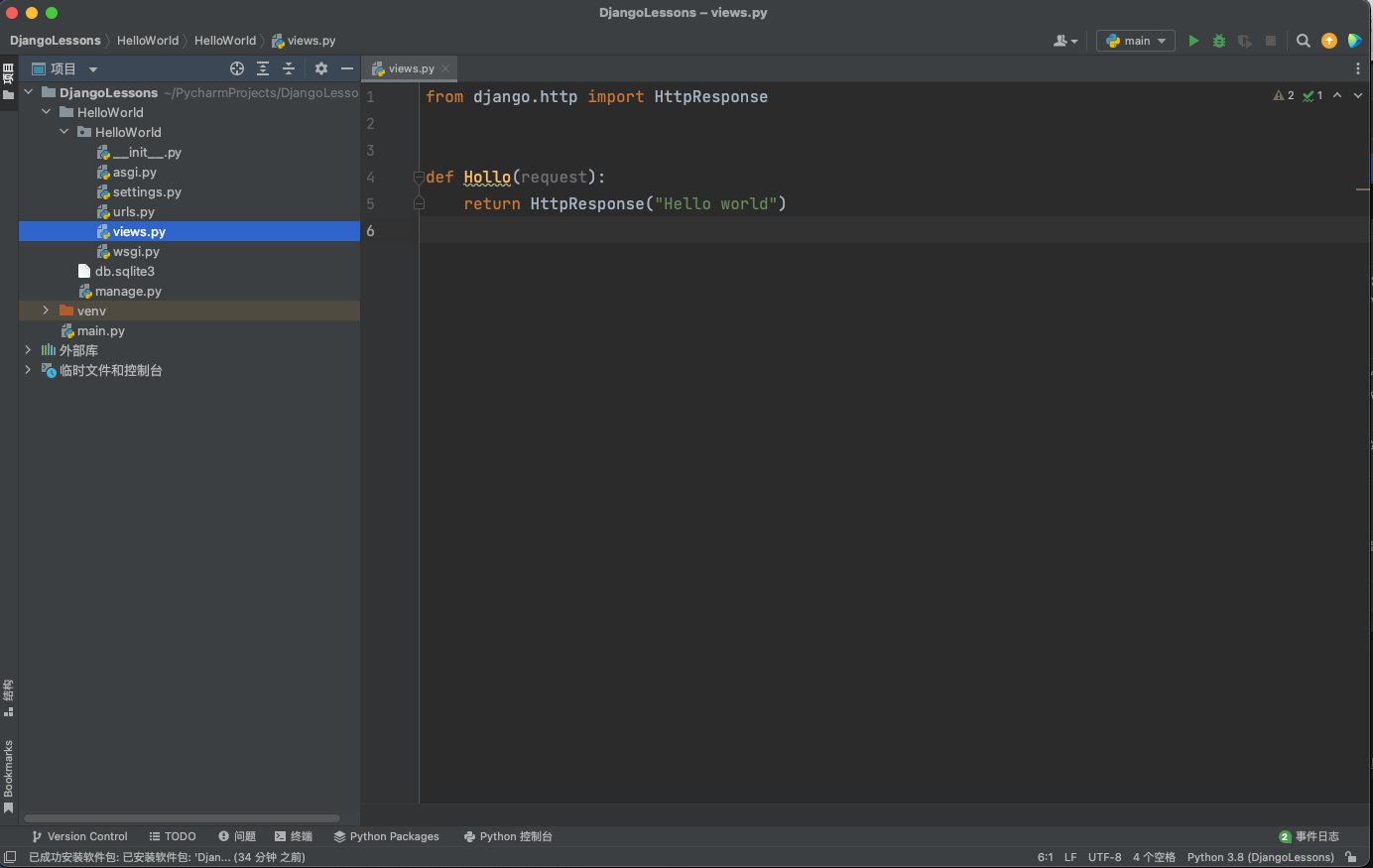Expand the 外部库 node

pos(28,350)
